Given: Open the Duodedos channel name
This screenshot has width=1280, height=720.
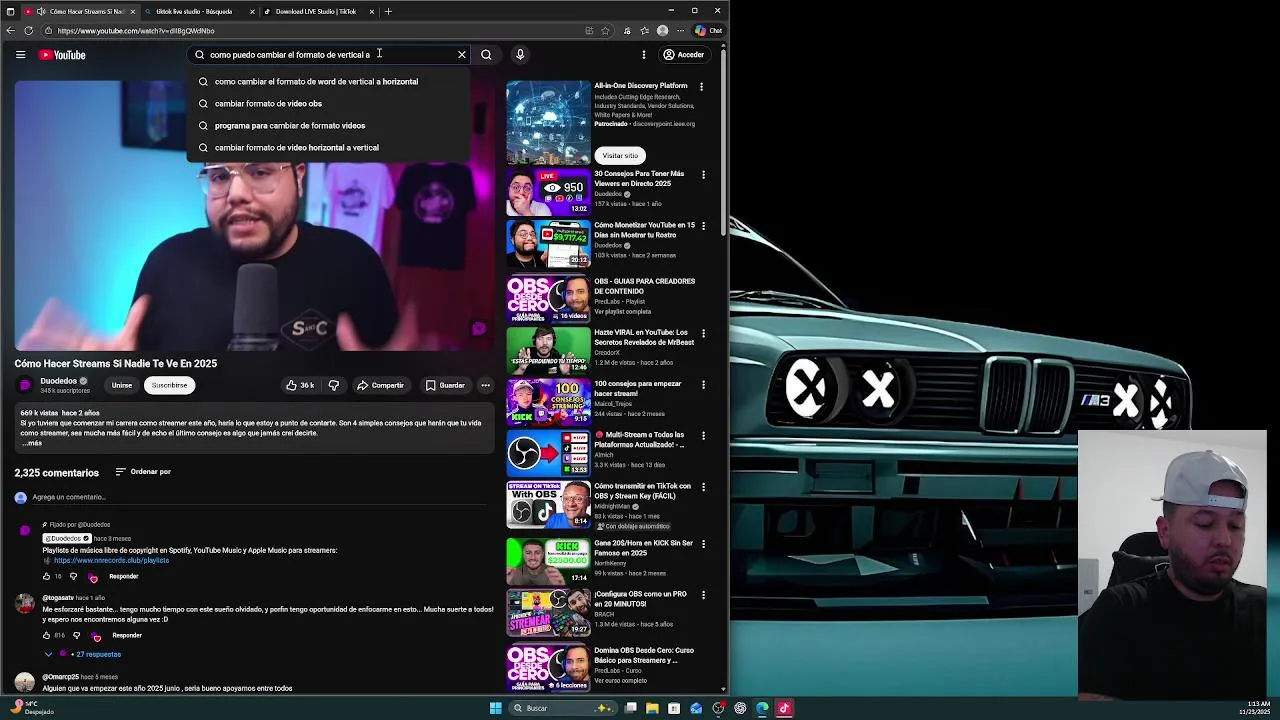Looking at the screenshot, I should pos(58,381).
